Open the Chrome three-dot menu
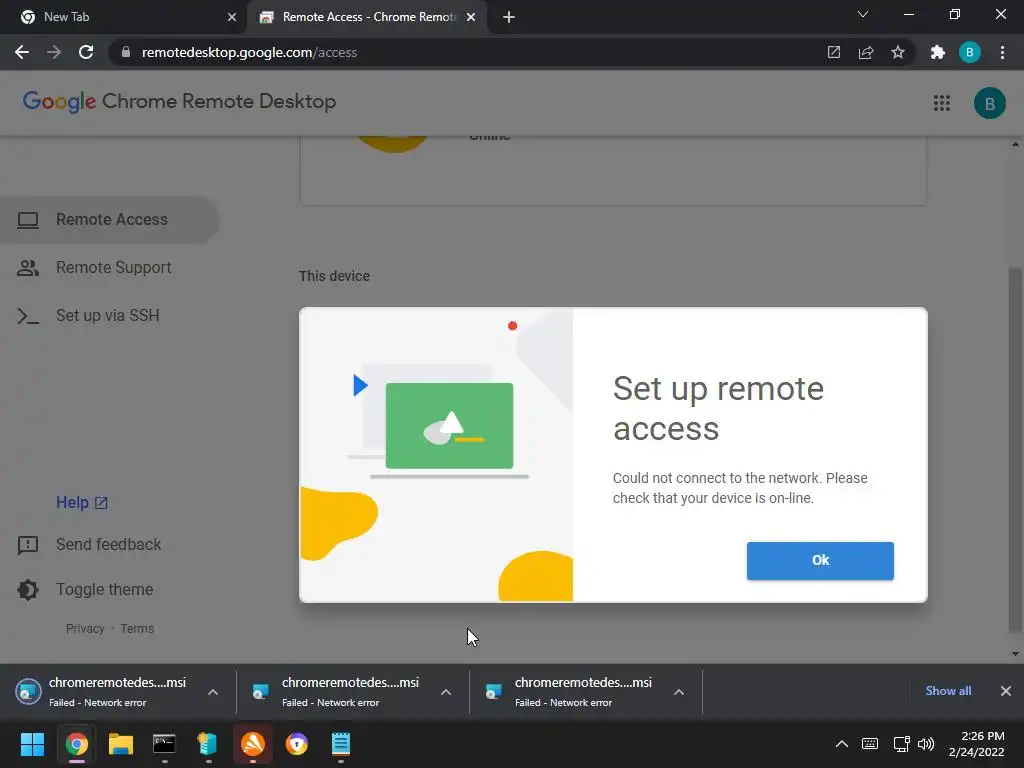This screenshot has width=1024, height=768. 1002,52
